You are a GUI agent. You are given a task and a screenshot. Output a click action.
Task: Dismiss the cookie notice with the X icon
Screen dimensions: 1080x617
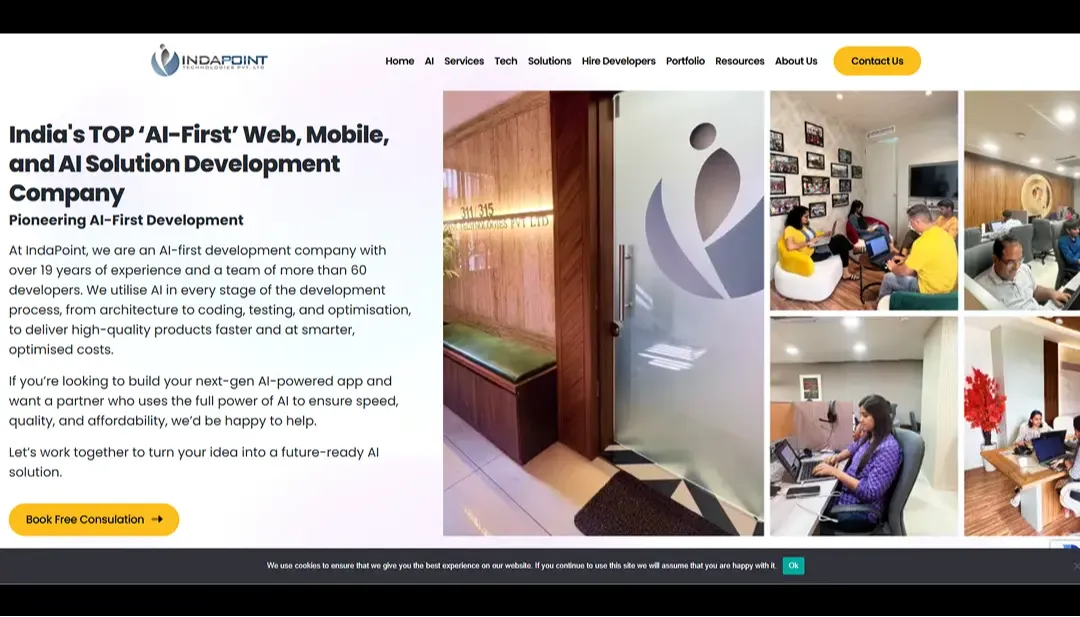[1075, 566]
